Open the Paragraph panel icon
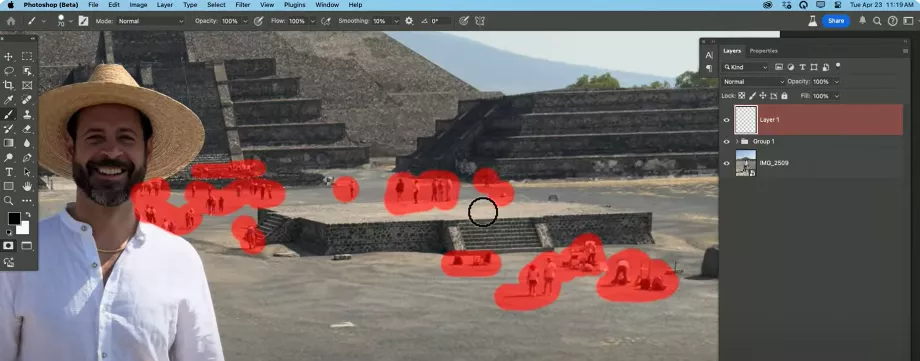Screen dimensions: 920x361 point(709,68)
